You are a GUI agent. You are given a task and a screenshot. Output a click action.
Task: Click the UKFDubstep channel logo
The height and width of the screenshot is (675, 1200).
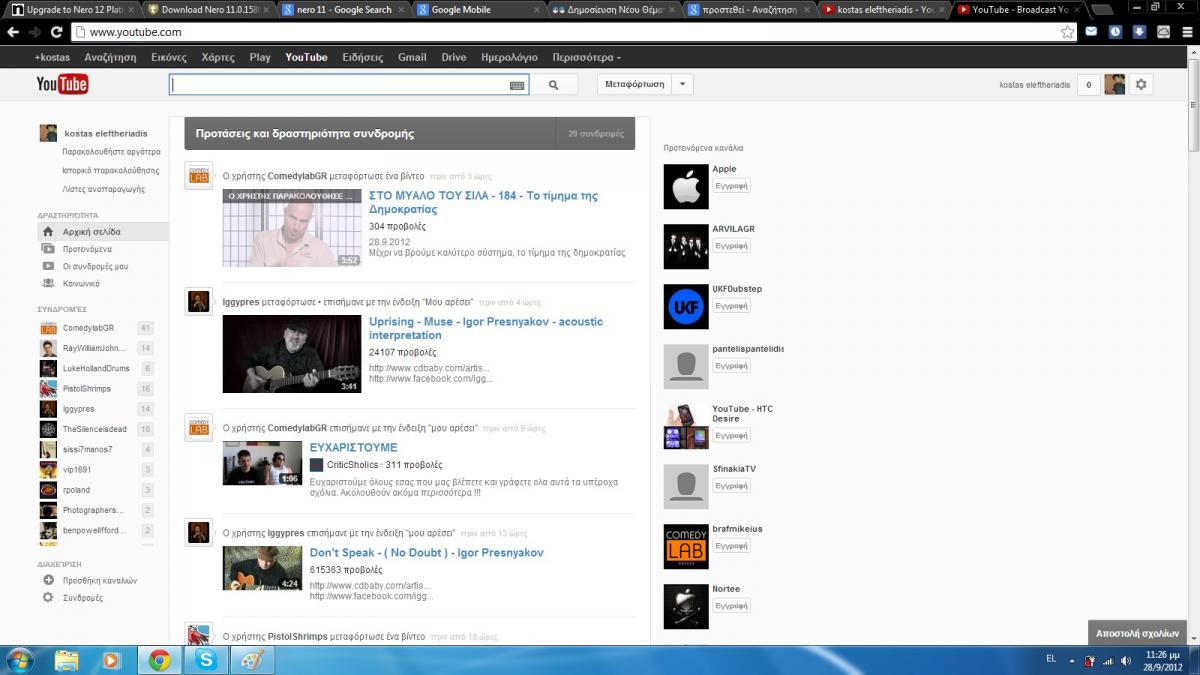coord(686,306)
